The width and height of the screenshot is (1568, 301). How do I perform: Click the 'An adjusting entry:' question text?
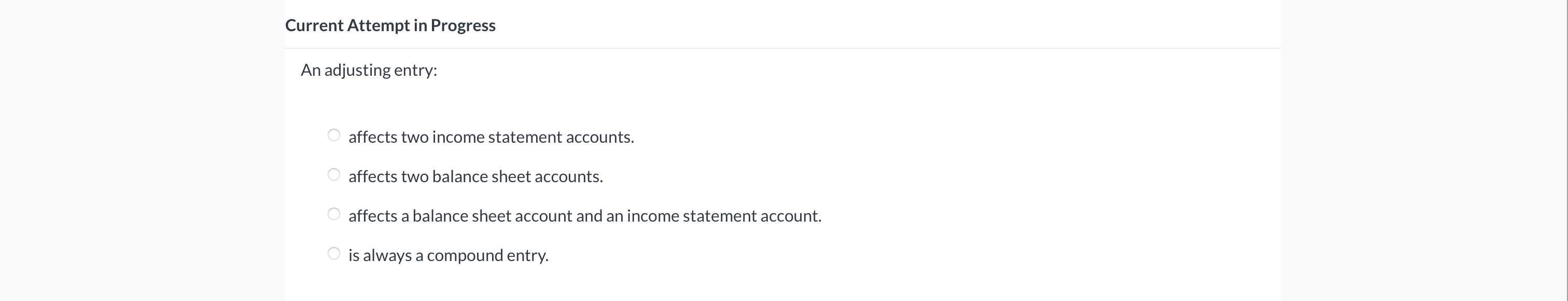[x=369, y=70]
